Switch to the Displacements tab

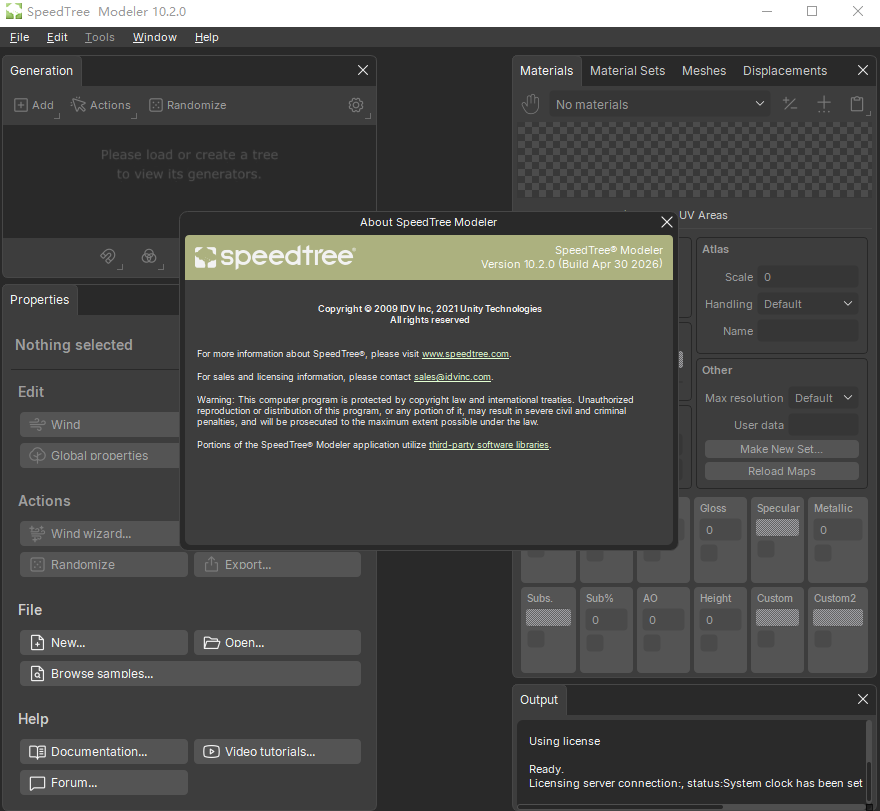(785, 71)
